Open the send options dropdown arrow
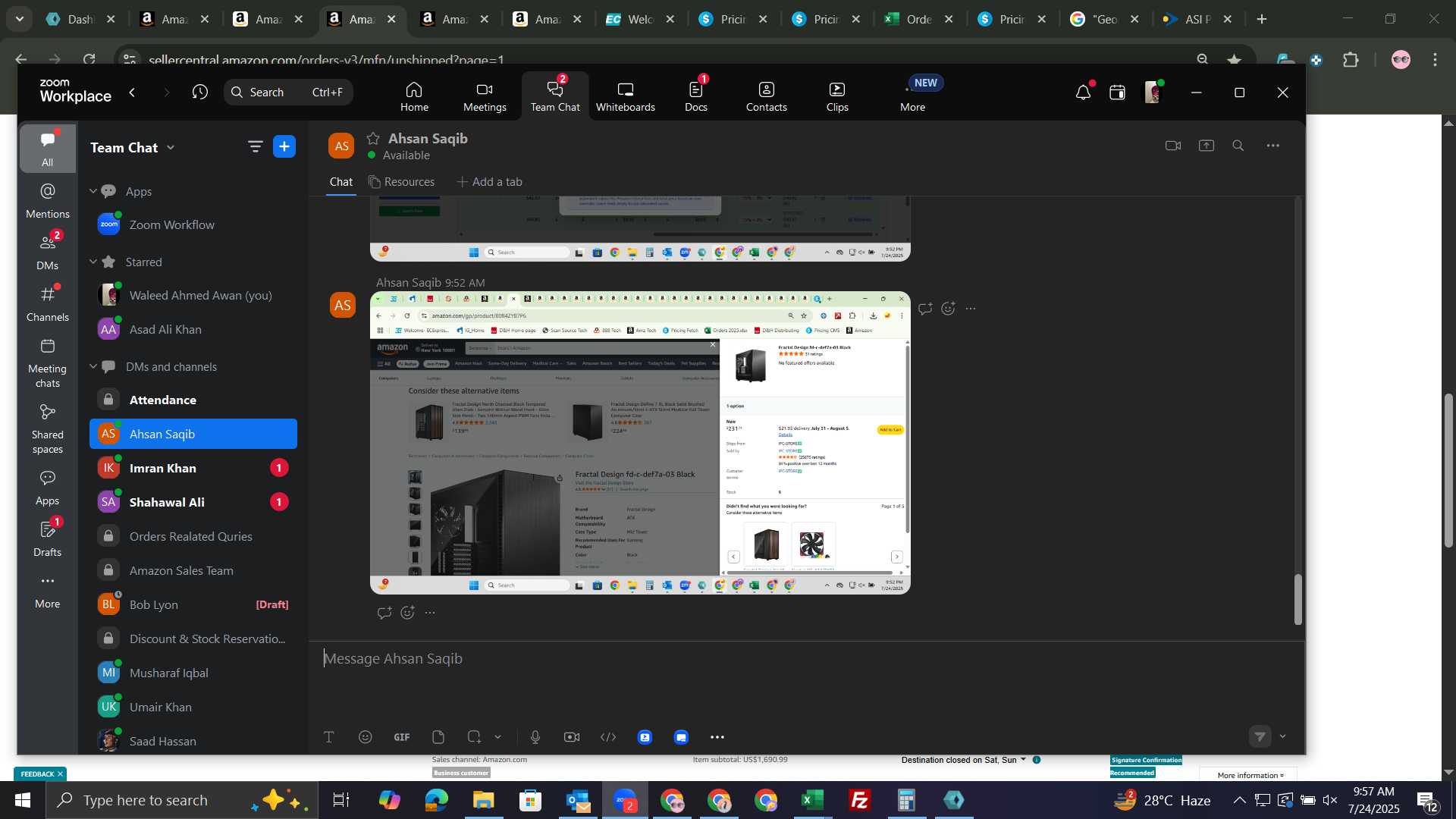Screen dimensions: 1456x819 [1282, 736]
